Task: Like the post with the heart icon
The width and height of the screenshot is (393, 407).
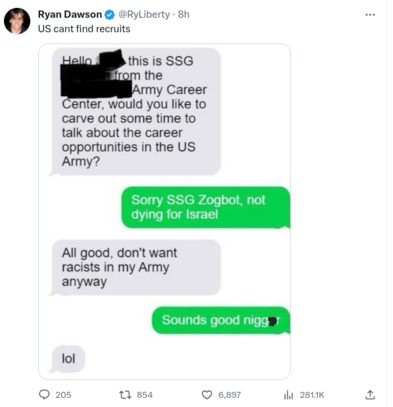Action: point(207,395)
